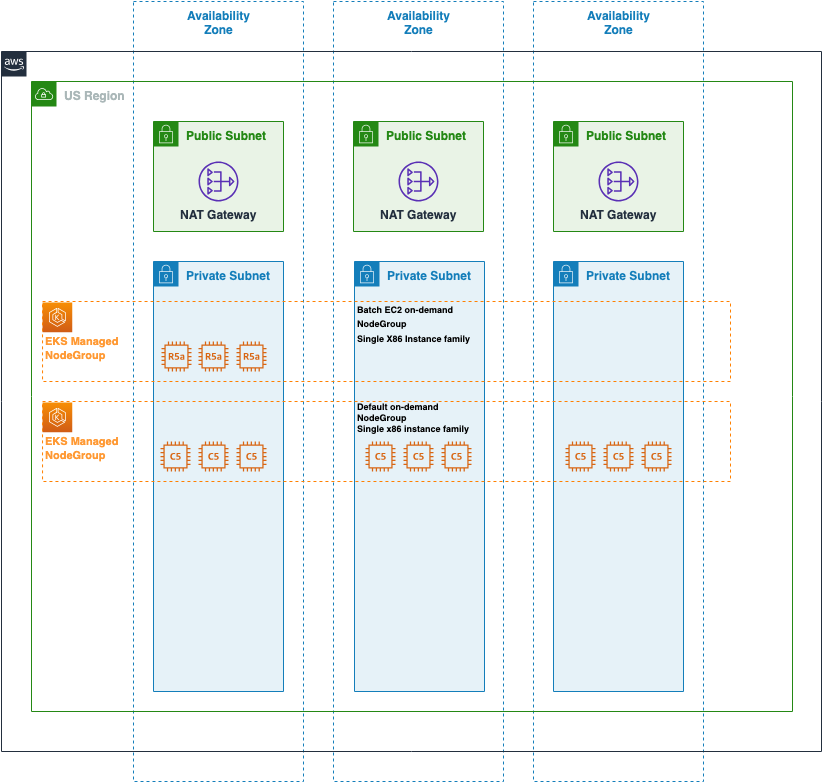The width and height of the screenshot is (823, 783).
Task: Click the 'NAT Gateway' label in the left Public Subnet
Action: [x=218, y=215]
